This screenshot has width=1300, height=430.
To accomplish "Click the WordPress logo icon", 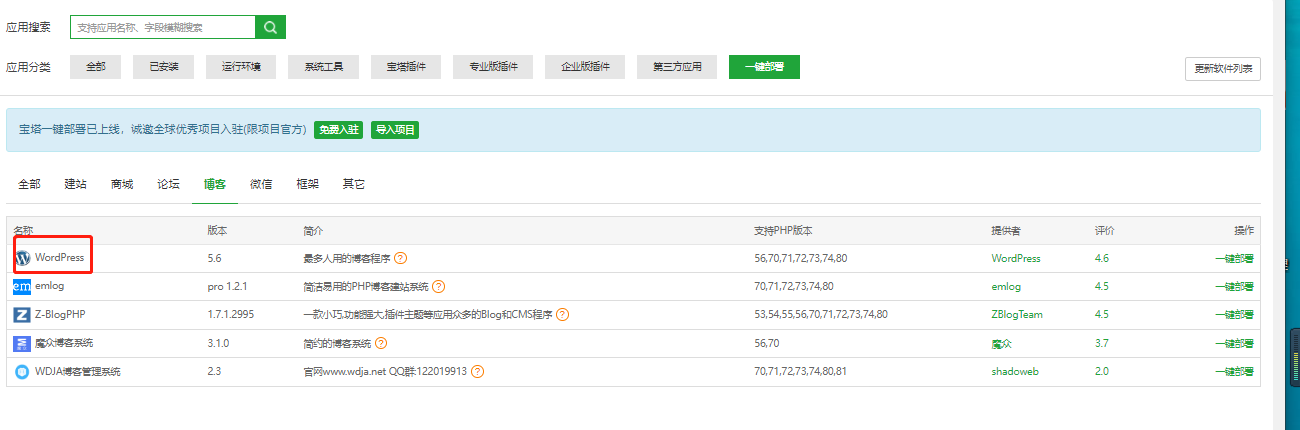I will (x=23, y=258).
